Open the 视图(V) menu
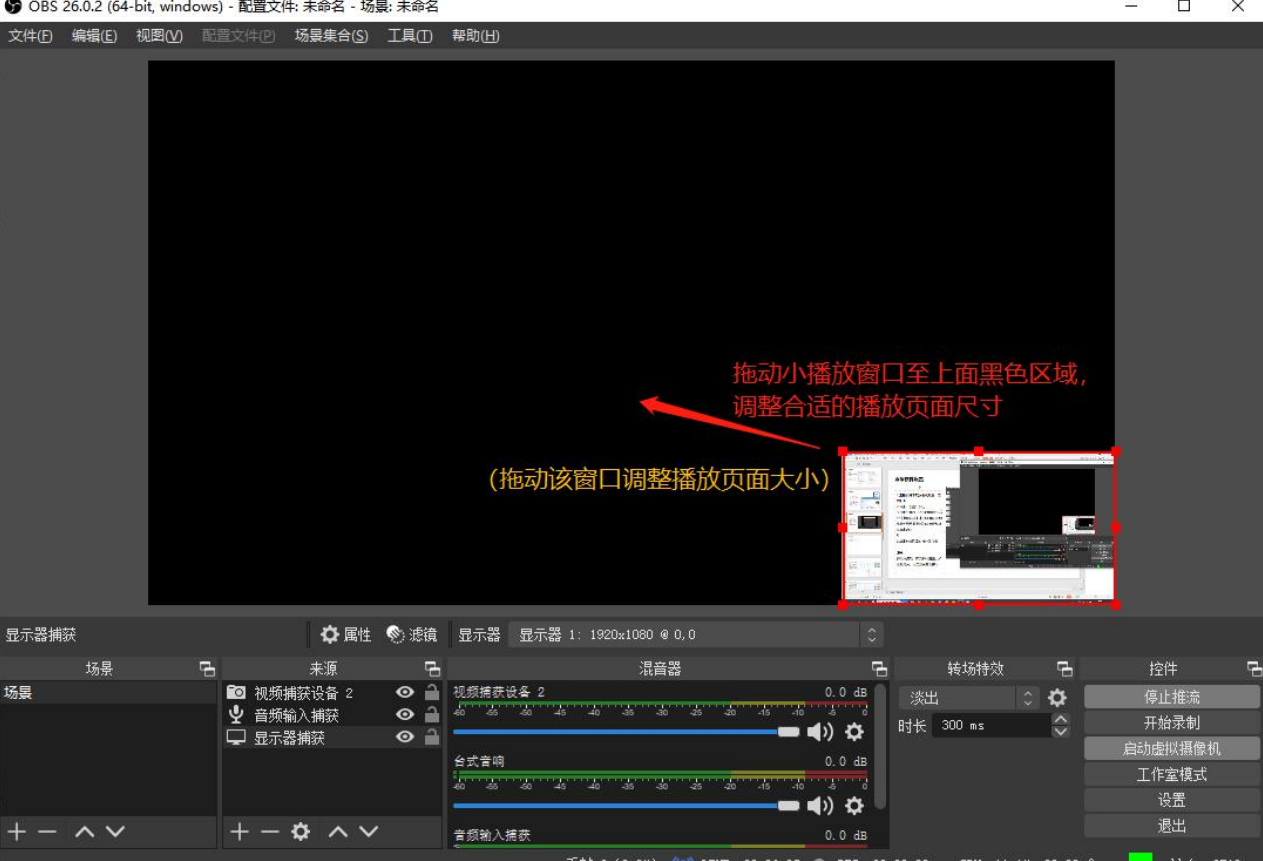This screenshot has height=861, width=1263. (159, 36)
